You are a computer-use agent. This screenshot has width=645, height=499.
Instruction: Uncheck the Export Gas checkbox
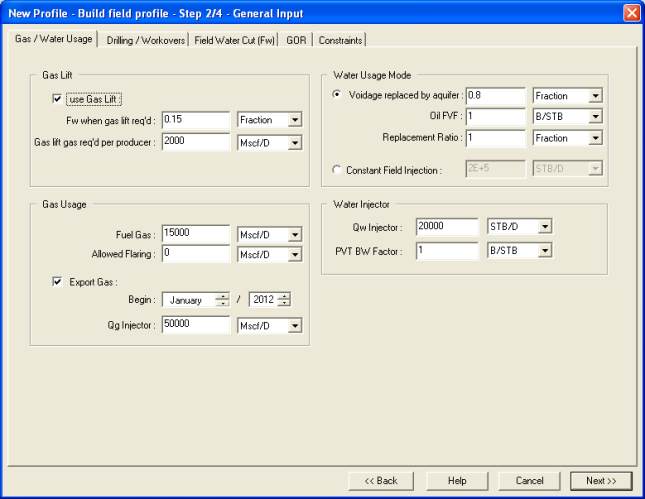coord(58,282)
